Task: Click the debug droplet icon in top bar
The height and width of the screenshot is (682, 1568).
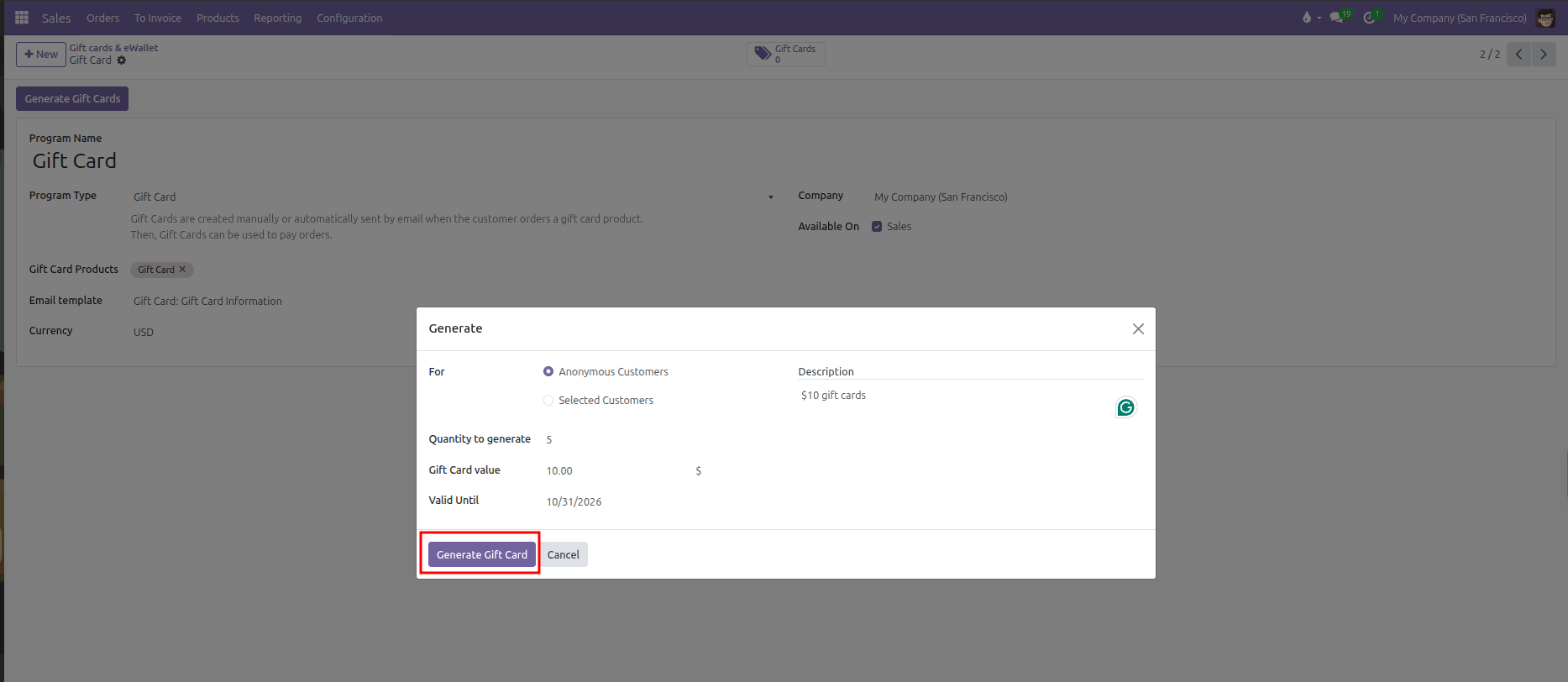Action: tap(1307, 18)
